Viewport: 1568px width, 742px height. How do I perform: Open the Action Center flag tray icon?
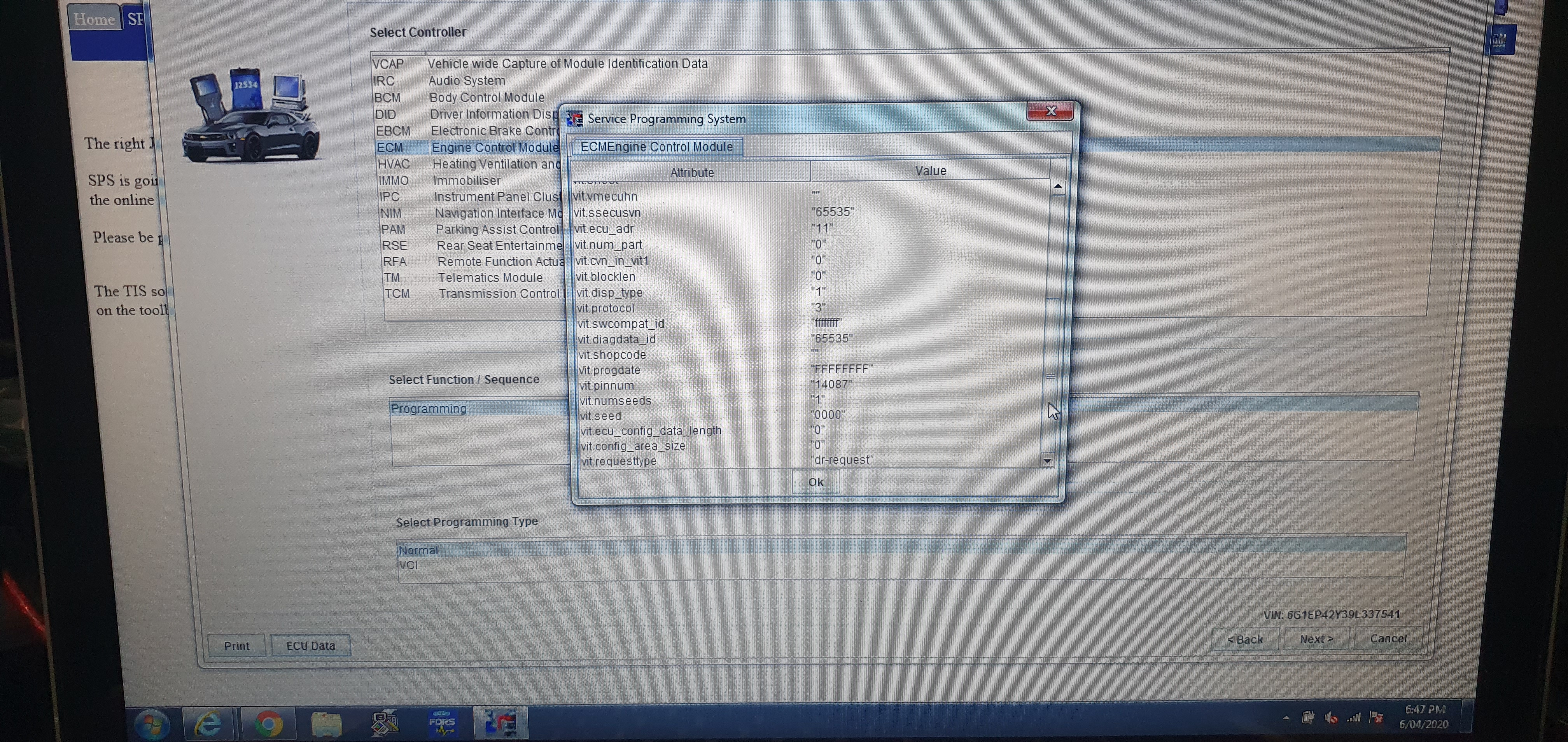(x=1376, y=717)
